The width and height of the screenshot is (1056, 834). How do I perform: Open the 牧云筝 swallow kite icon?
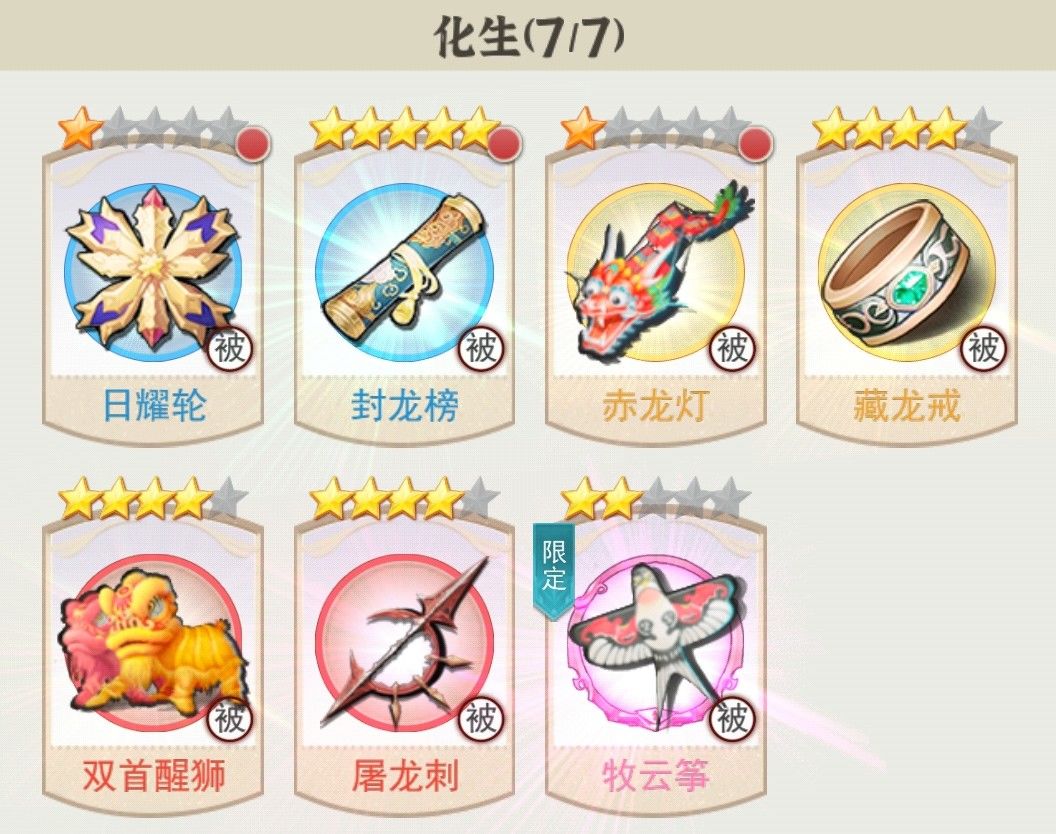click(657, 642)
